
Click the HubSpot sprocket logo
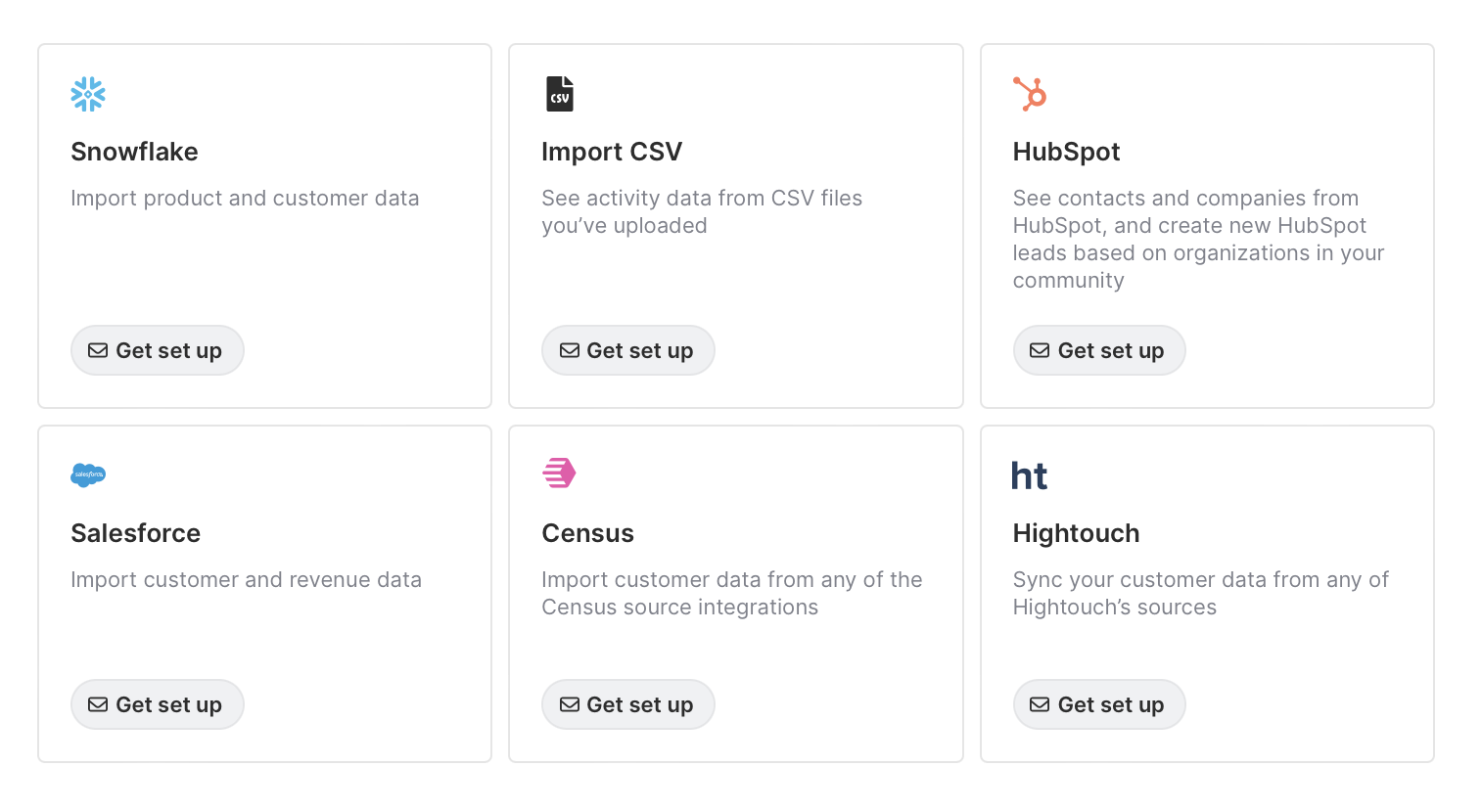(x=1030, y=94)
